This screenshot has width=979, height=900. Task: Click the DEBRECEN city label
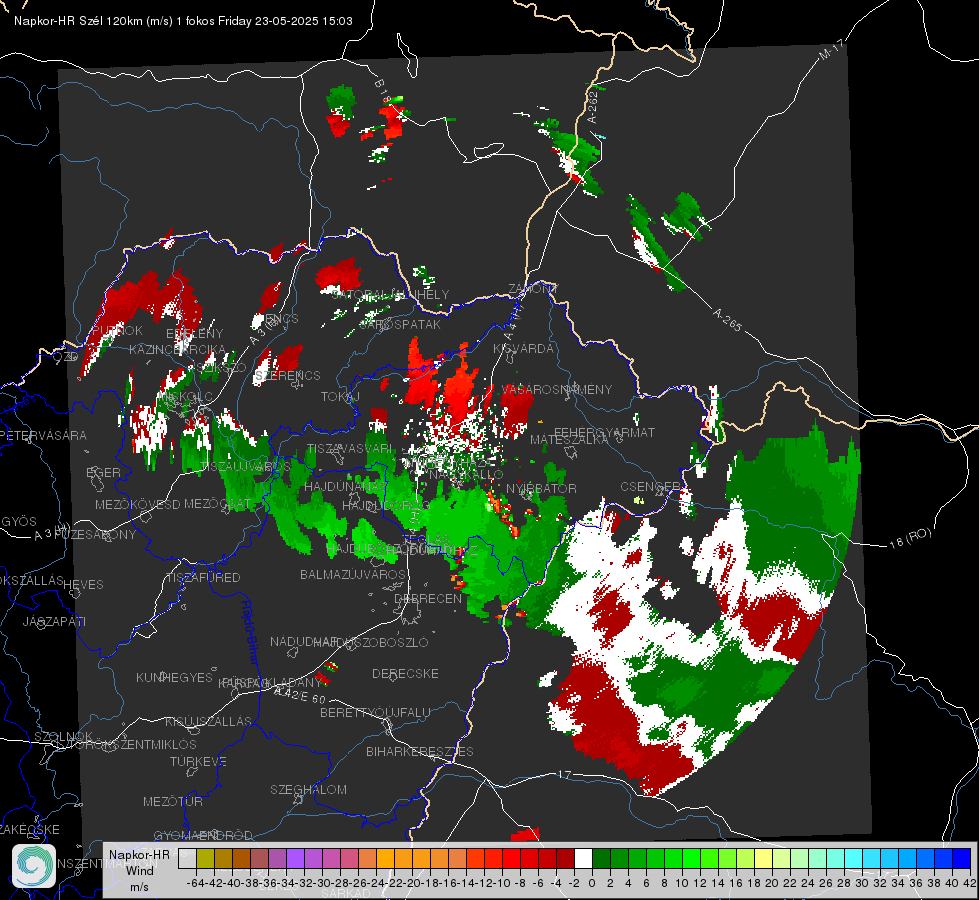(428, 598)
